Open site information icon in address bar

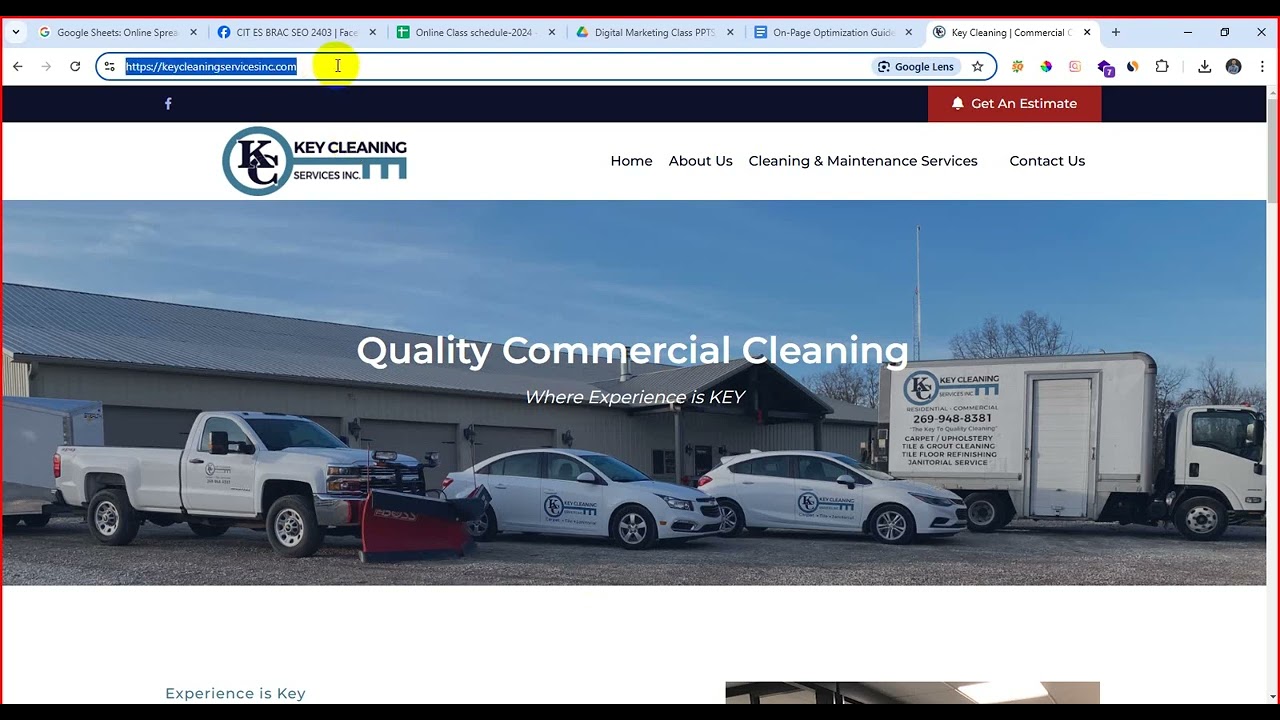pyautogui.click(x=109, y=67)
